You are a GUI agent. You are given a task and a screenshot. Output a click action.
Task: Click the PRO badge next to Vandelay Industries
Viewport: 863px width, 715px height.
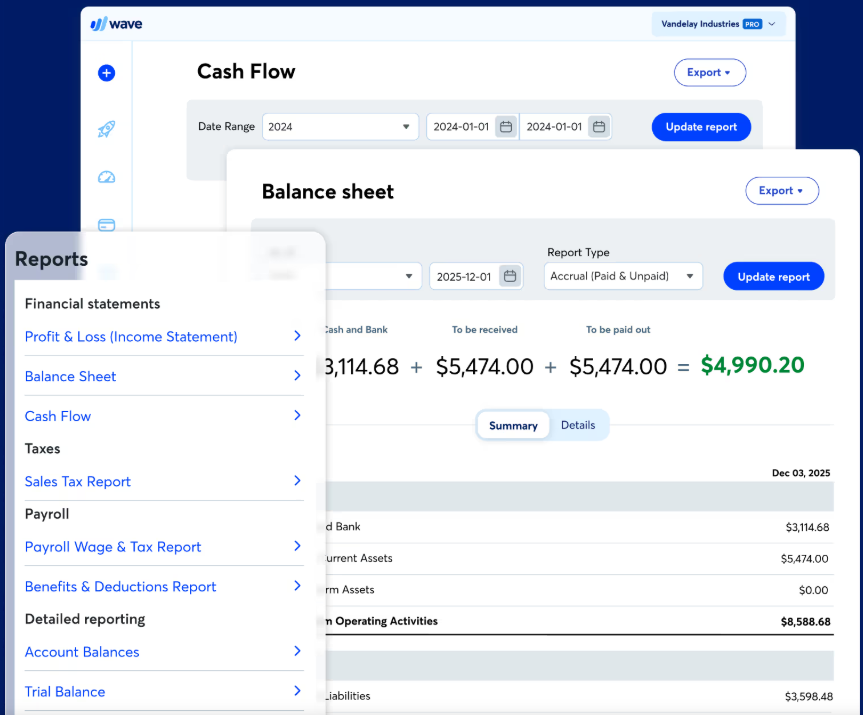(752, 24)
